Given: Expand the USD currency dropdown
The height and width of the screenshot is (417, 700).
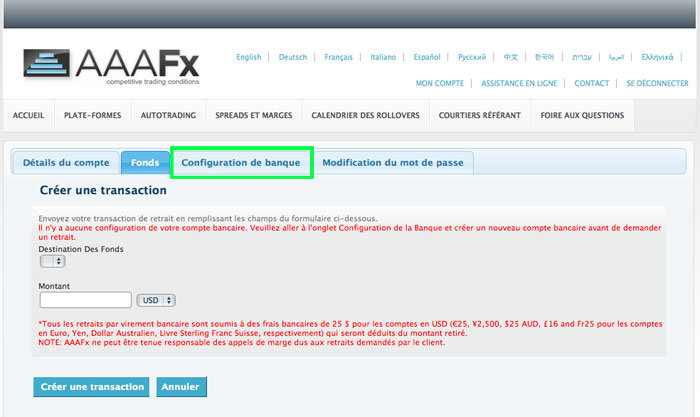Looking at the screenshot, I should [x=157, y=300].
